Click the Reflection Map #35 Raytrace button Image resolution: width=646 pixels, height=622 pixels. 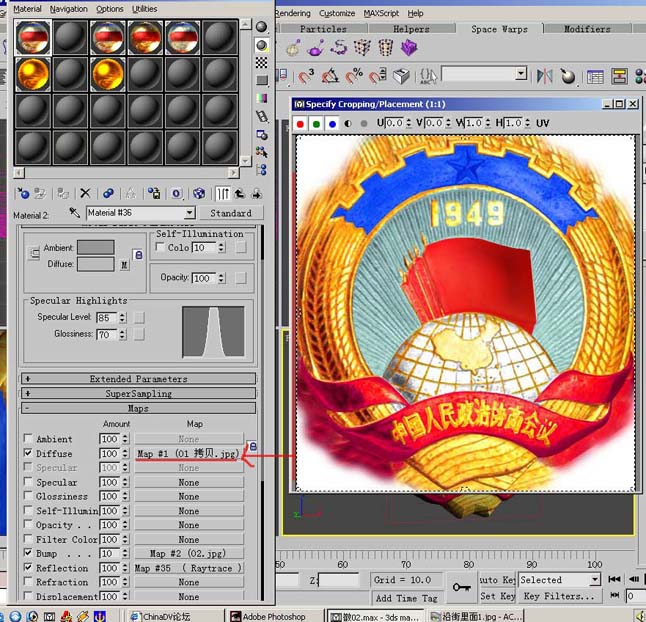click(188, 568)
